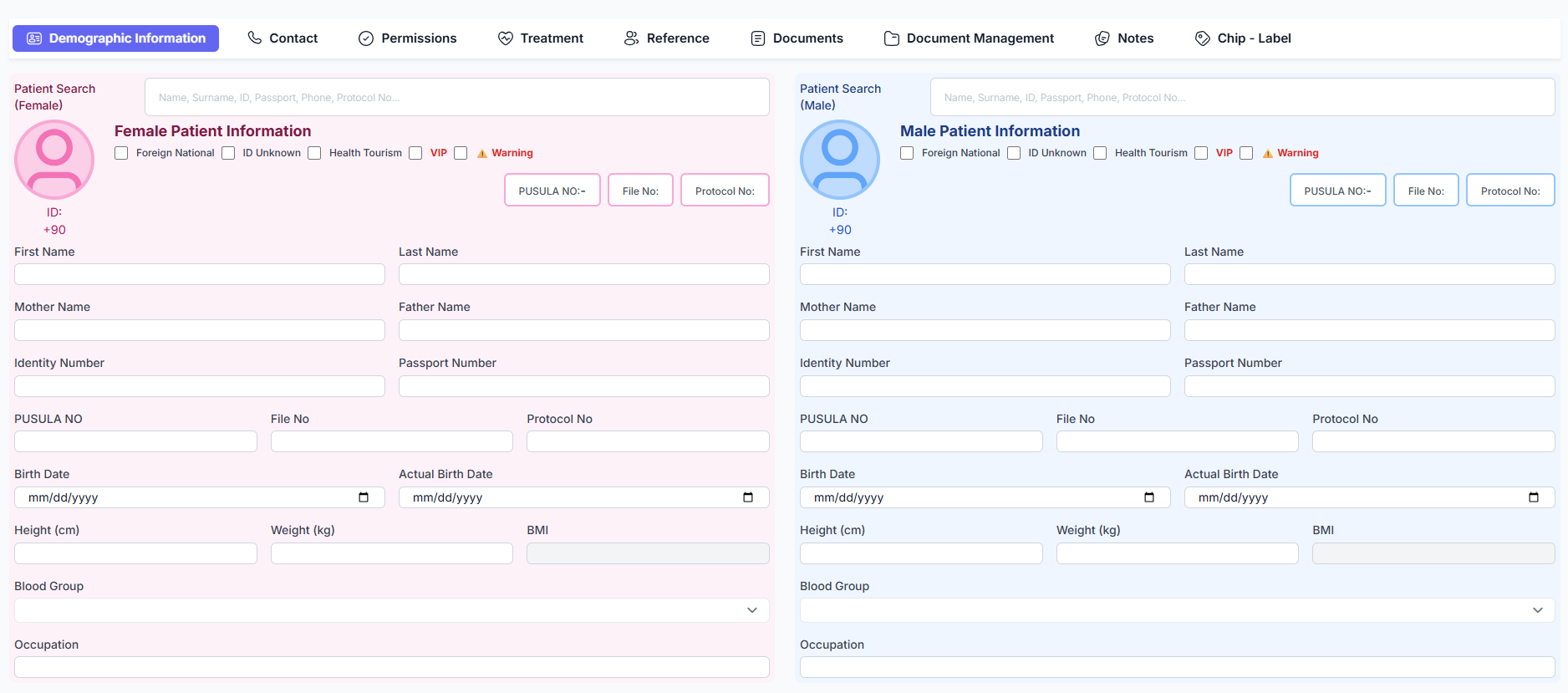Click male File No: button
The image size is (1568, 693).
tap(1427, 191)
